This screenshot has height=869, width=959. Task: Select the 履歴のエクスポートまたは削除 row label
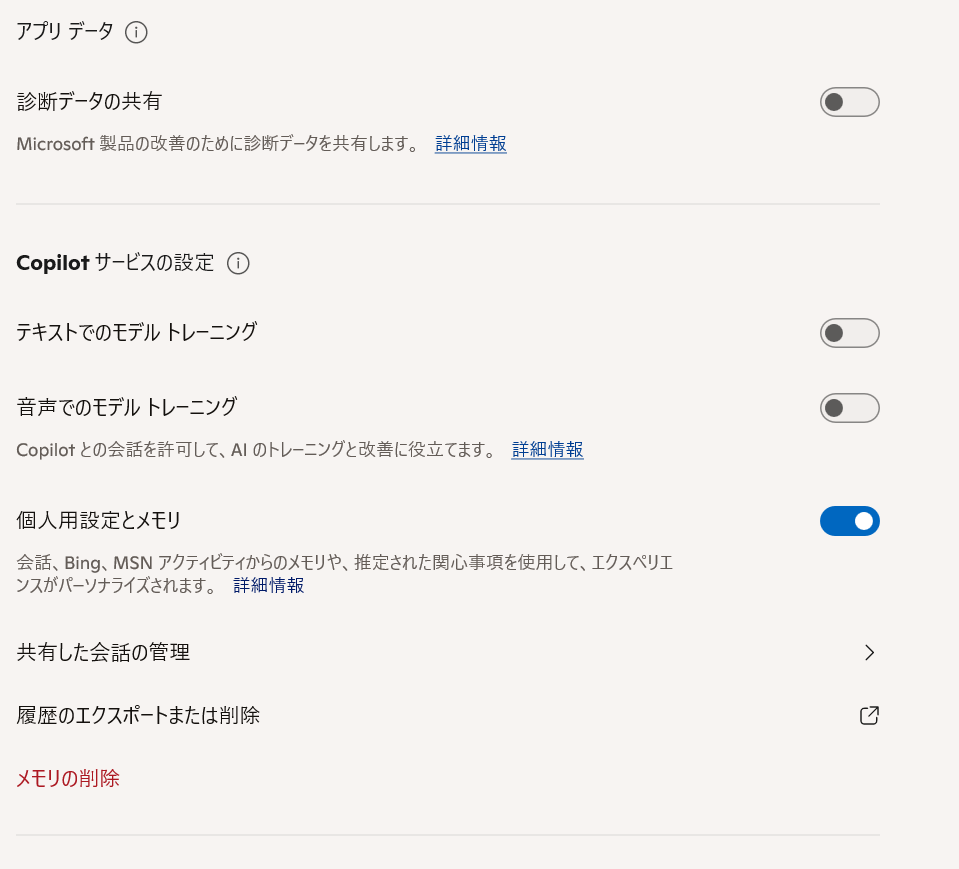coord(139,715)
